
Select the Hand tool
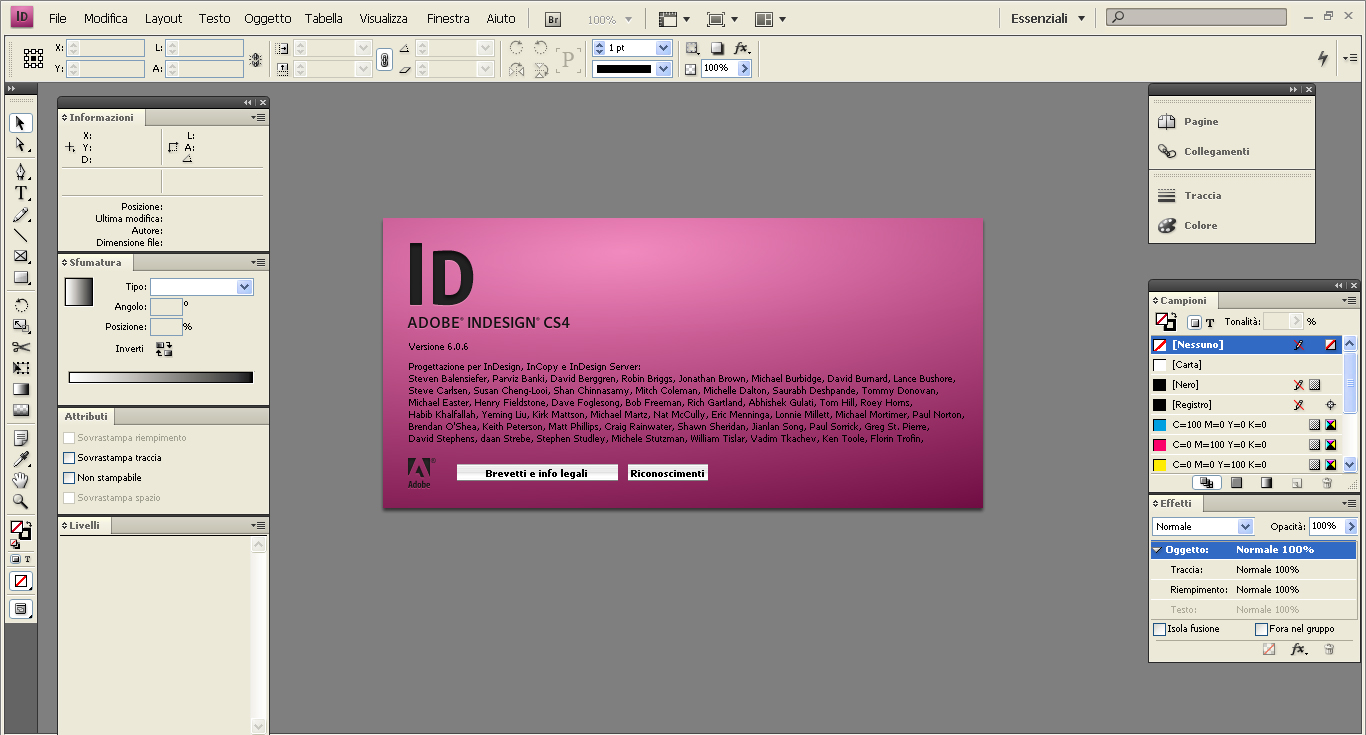pos(21,480)
